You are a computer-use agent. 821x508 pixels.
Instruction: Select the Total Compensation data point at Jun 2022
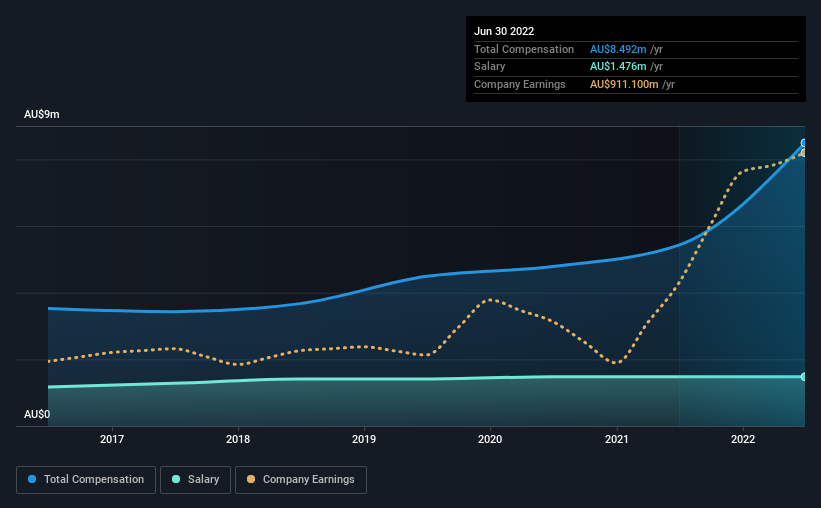[x=803, y=143]
